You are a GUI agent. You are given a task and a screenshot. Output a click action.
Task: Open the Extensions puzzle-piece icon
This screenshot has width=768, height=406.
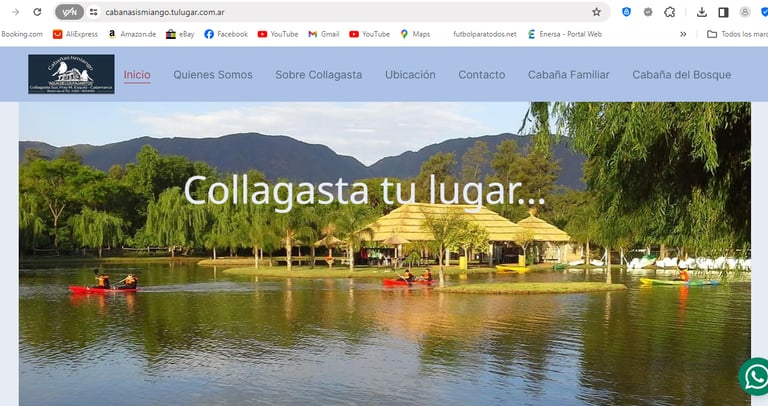point(670,12)
